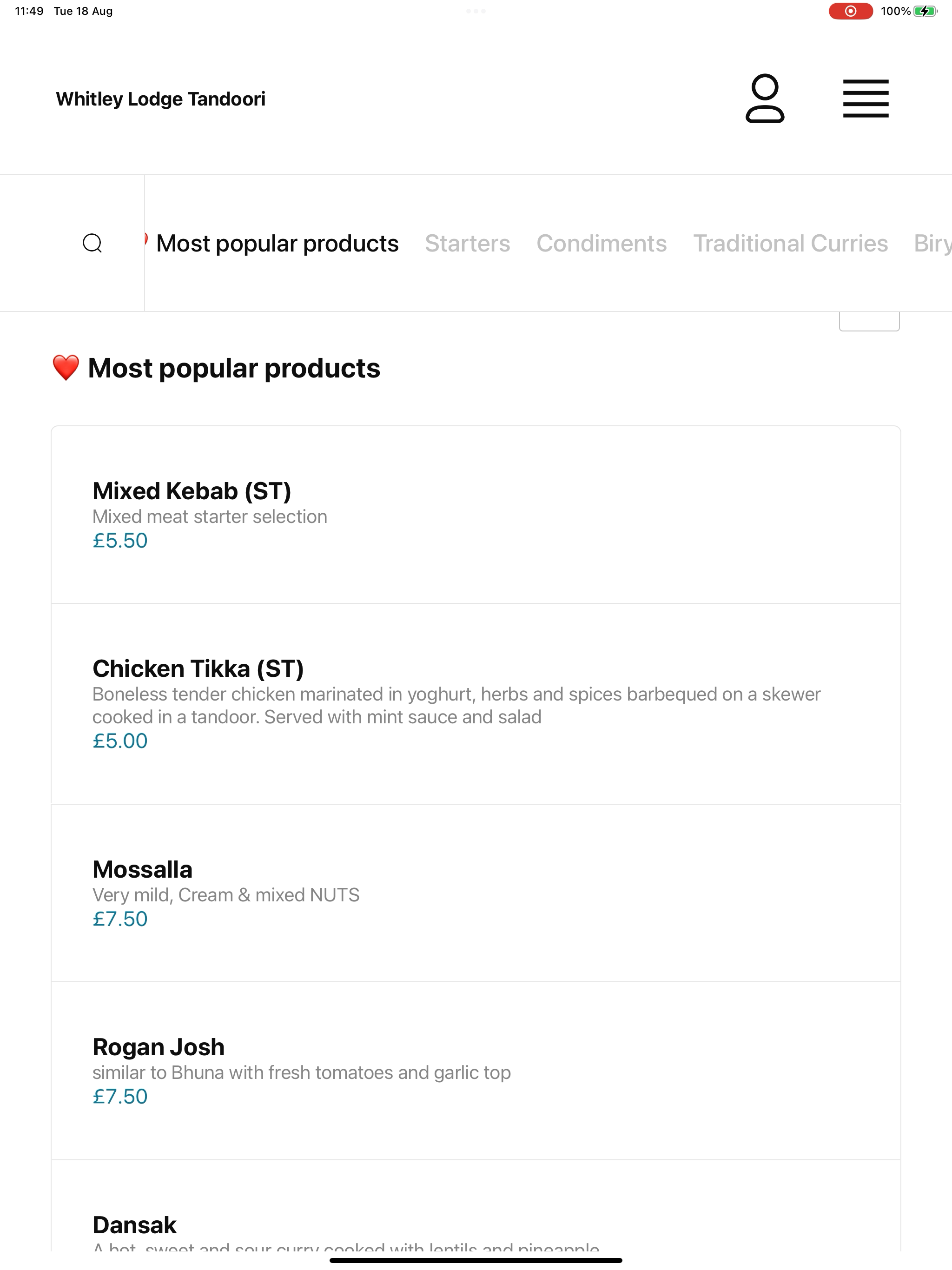Viewport: 952px width, 1270px height.
Task: Open the hamburger menu
Action: (x=866, y=99)
